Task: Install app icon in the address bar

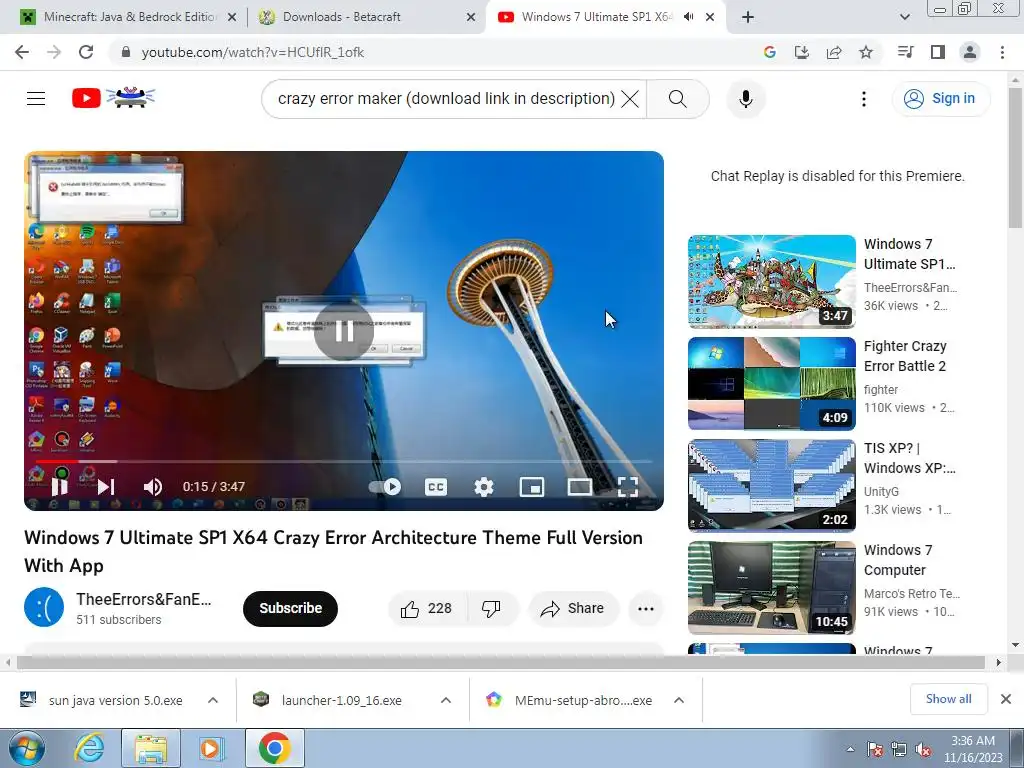Action: point(801,52)
